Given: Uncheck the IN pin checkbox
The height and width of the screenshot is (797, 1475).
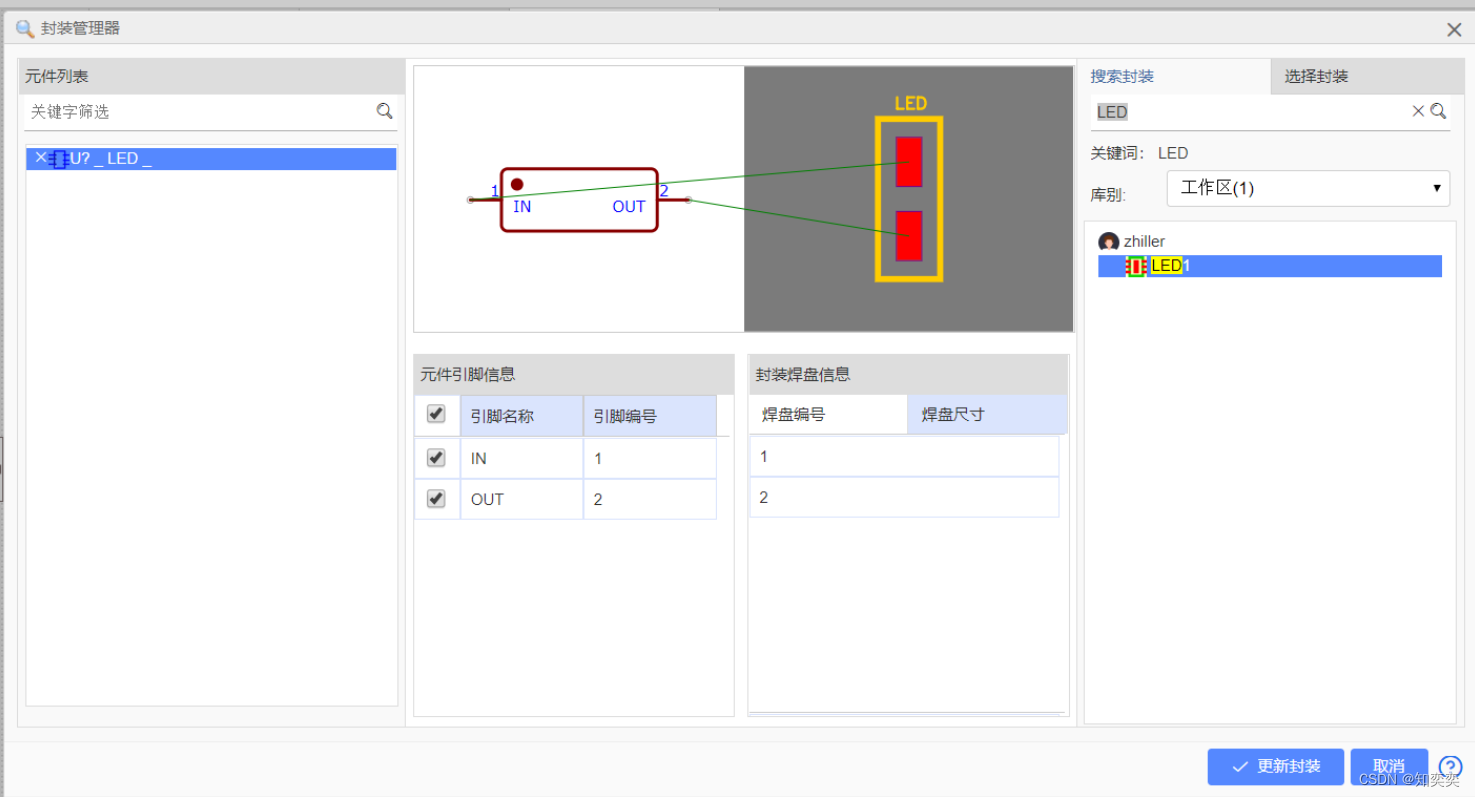Looking at the screenshot, I should click(436, 457).
